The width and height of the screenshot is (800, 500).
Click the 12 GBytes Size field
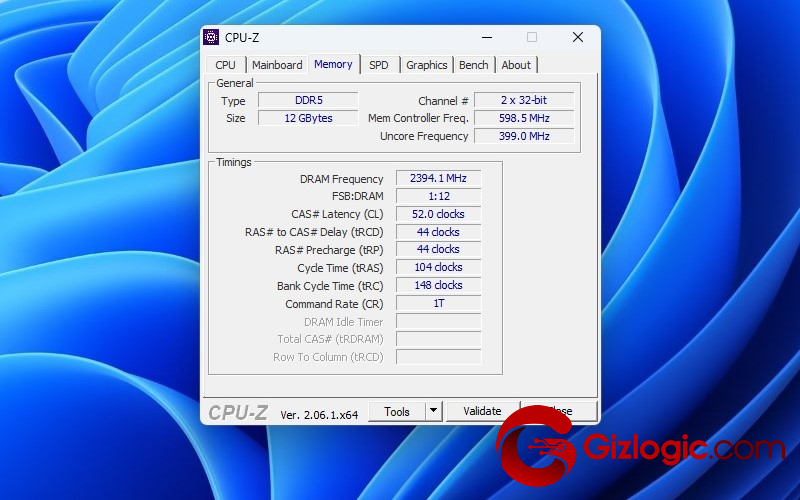click(x=307, y=118)
